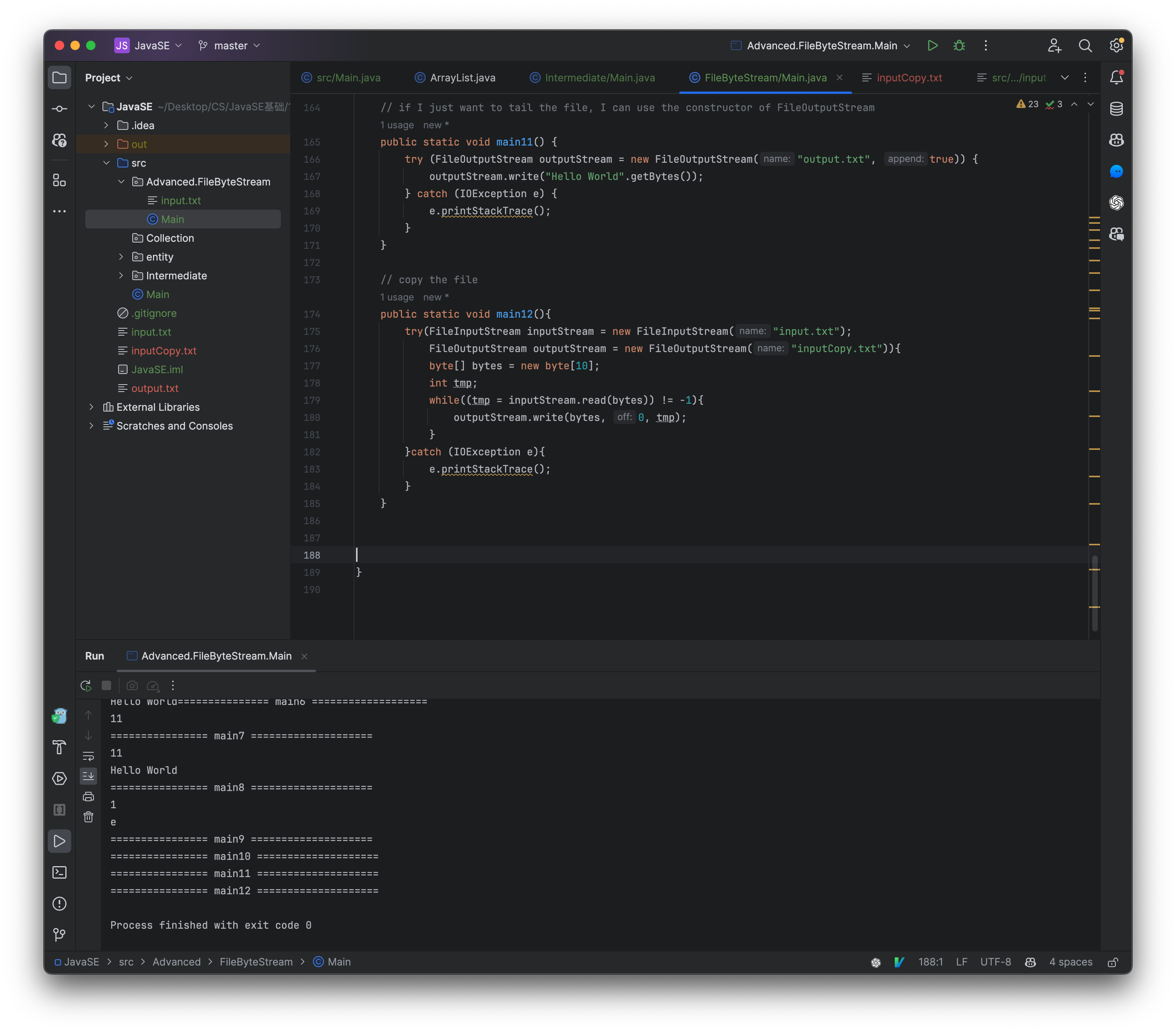The image size is (1176, 1032).
Task: Open the Terminal tool window icon
Action: [x=59, y=872]
